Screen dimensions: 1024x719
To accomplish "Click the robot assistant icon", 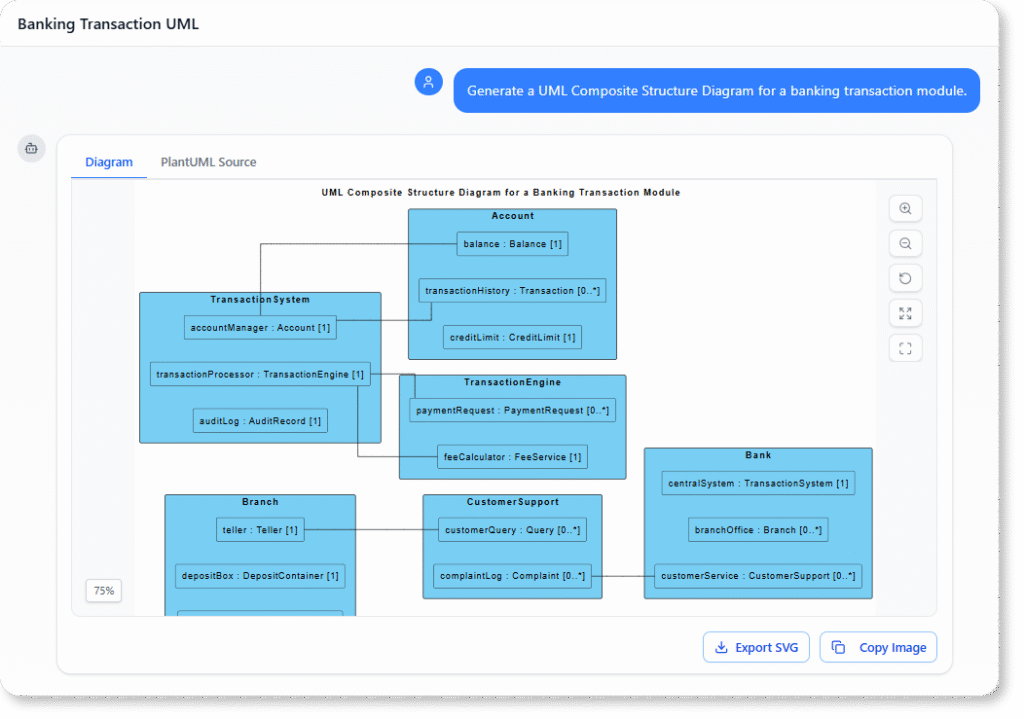I will (31, 147).
